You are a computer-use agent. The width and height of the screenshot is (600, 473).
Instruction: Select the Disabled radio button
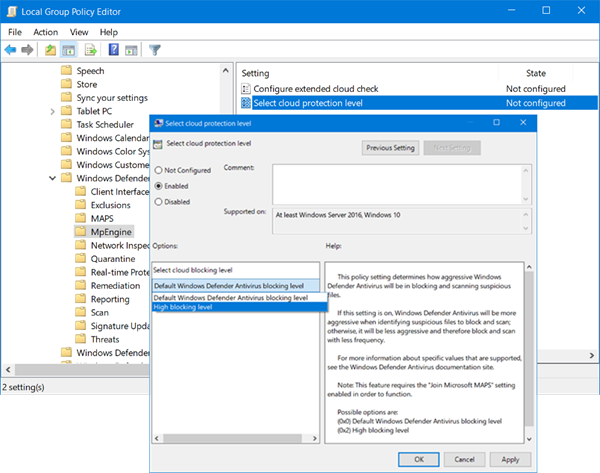[158, 201]
